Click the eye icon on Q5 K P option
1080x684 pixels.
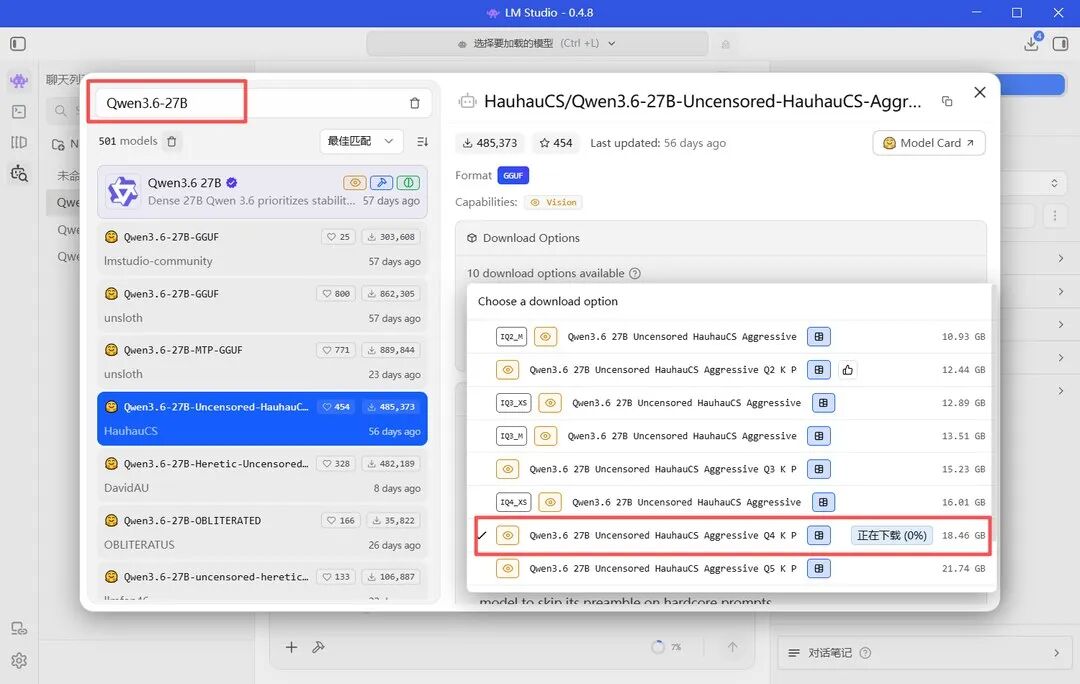508,568
